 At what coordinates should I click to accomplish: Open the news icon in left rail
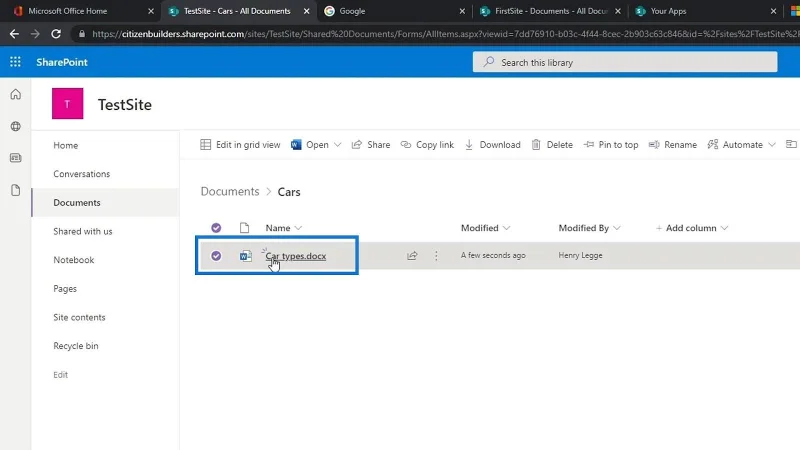16,158
